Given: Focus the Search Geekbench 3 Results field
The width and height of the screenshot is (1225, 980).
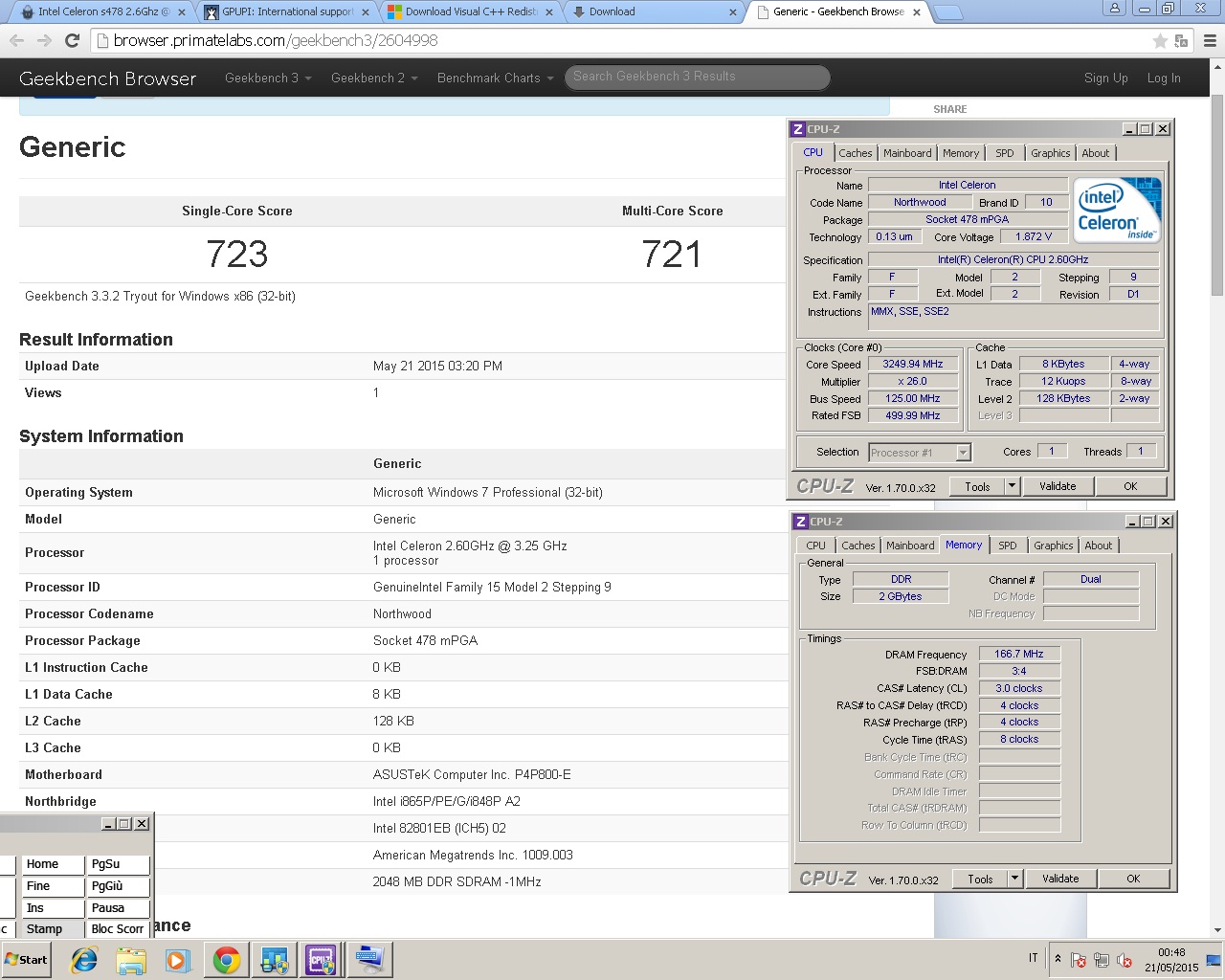Looking at the screenshot, I should point(697,77).
